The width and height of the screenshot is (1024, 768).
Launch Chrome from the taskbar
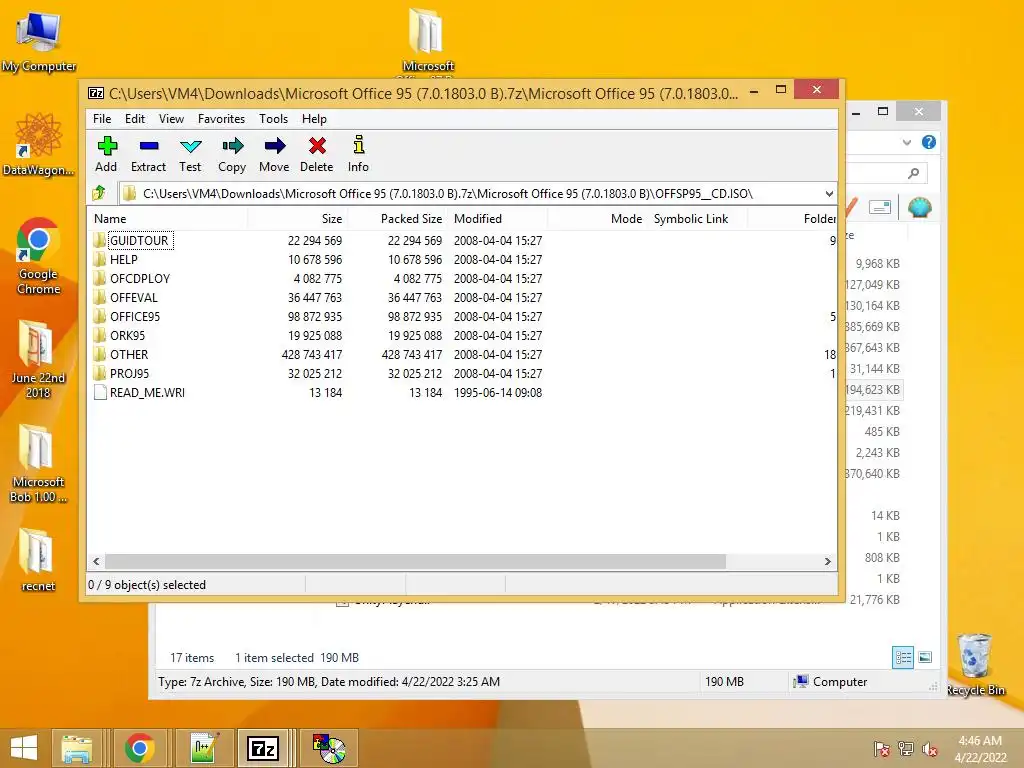coord(139,748)
